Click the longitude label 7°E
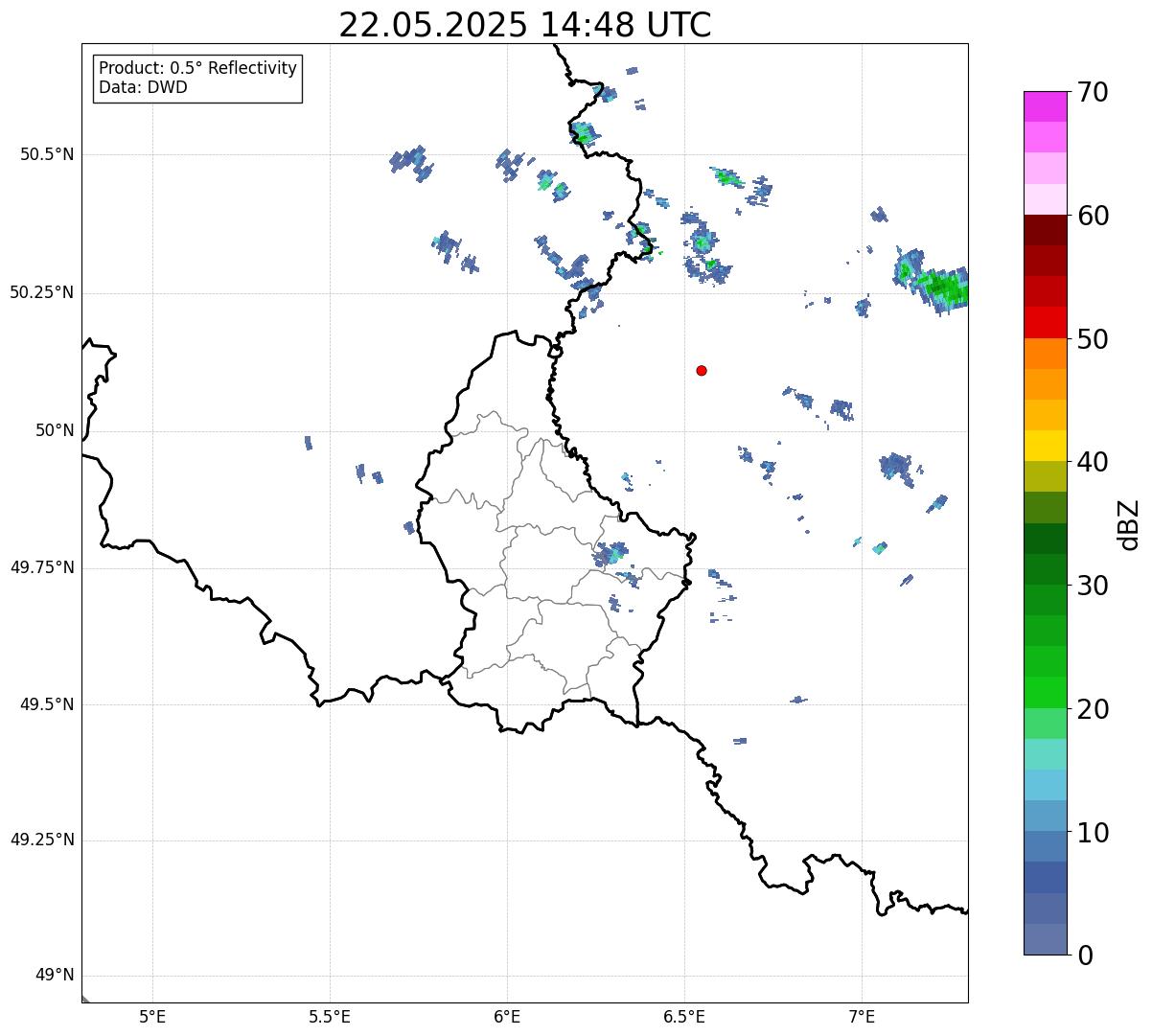 [862, 1016]
